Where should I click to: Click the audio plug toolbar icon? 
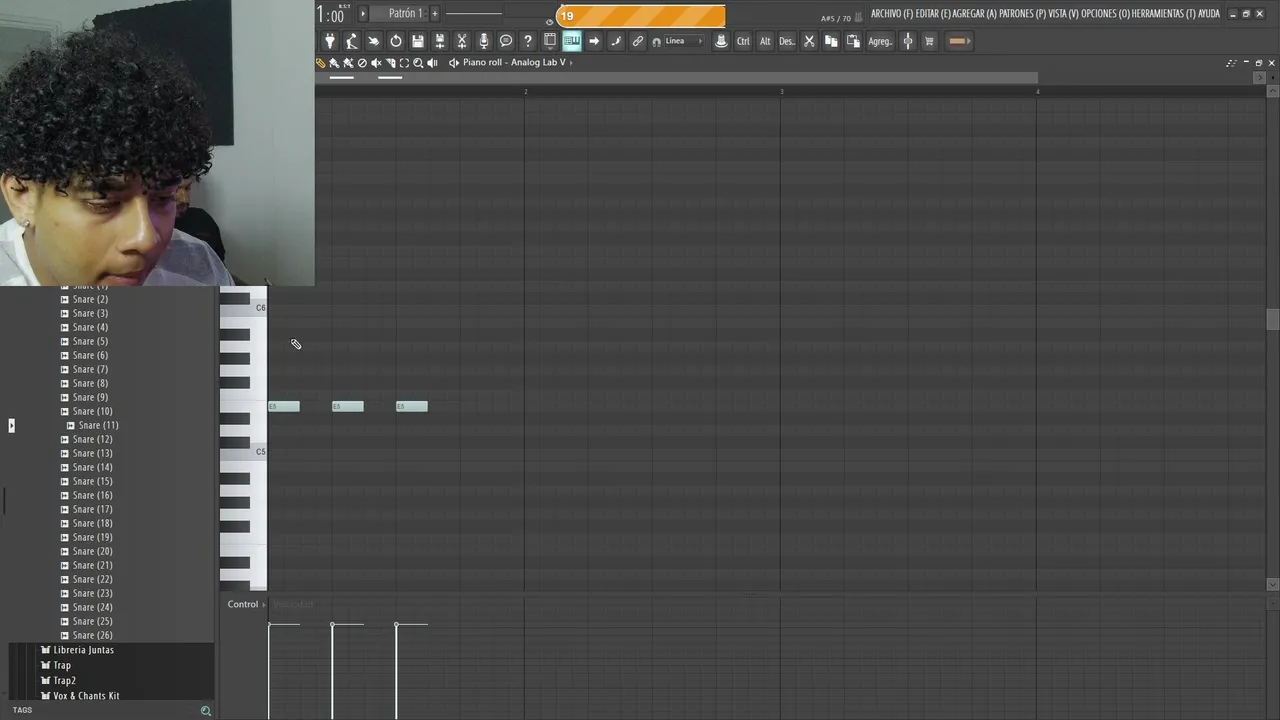point(330,41)
